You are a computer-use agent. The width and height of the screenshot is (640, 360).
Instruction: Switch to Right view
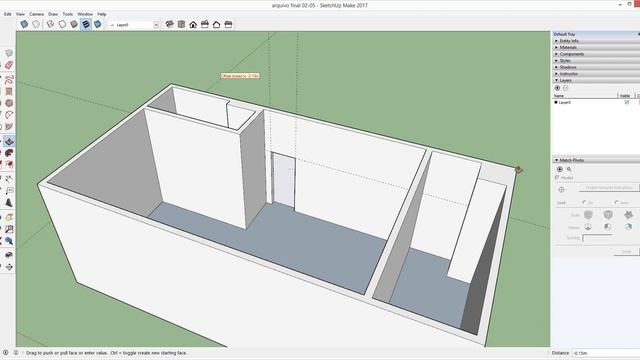pyautogui.click(x=205, y=24)
